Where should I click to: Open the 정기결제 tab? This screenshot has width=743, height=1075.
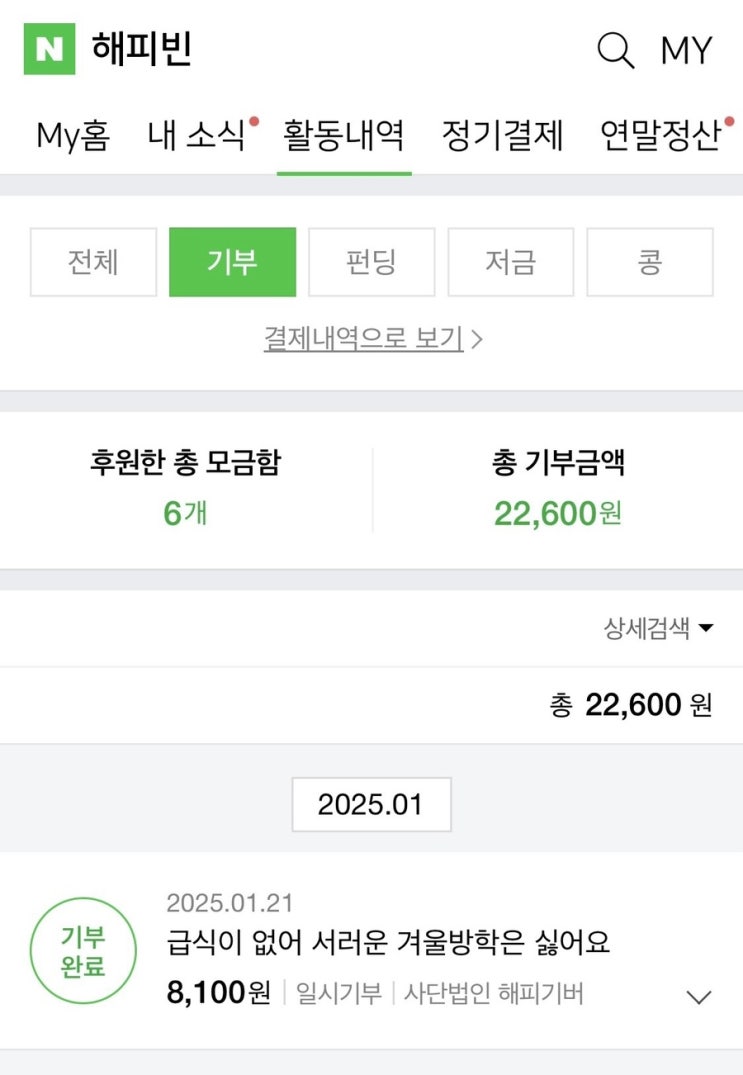(x=503, y=135)
